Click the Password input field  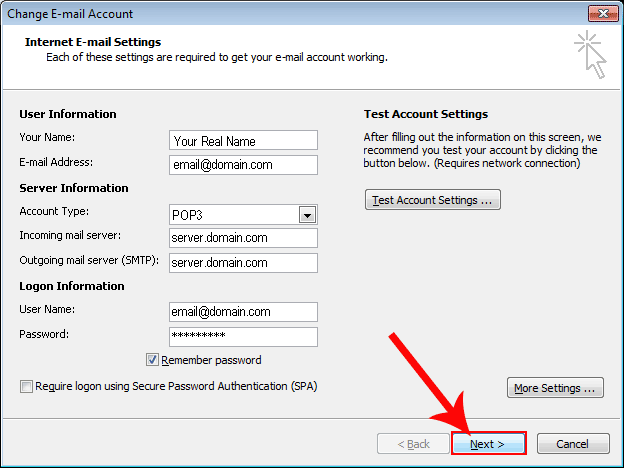click(x=243, y=337)
